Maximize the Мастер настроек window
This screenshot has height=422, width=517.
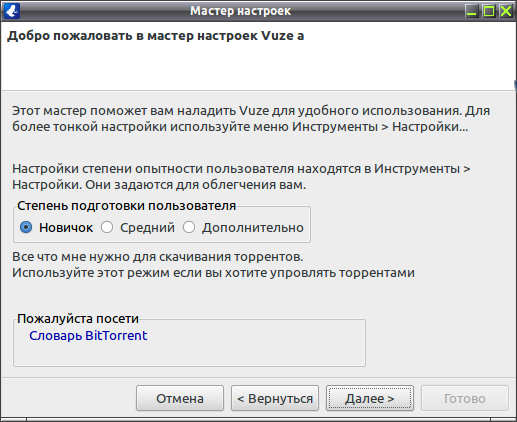489,11
